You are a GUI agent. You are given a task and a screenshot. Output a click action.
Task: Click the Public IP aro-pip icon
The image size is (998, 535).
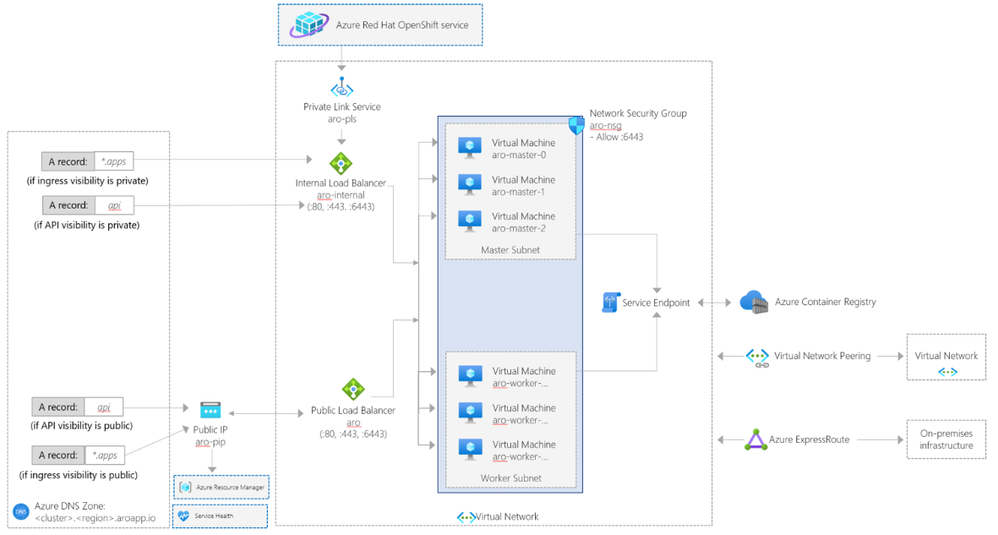[x=210, y=410]
